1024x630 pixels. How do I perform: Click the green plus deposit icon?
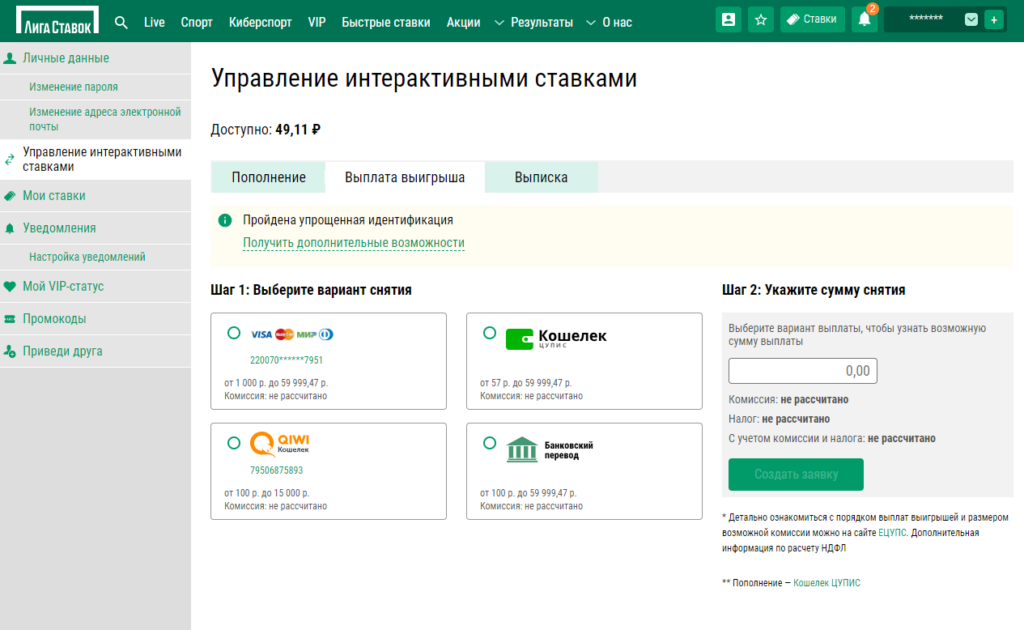point(994,20)
